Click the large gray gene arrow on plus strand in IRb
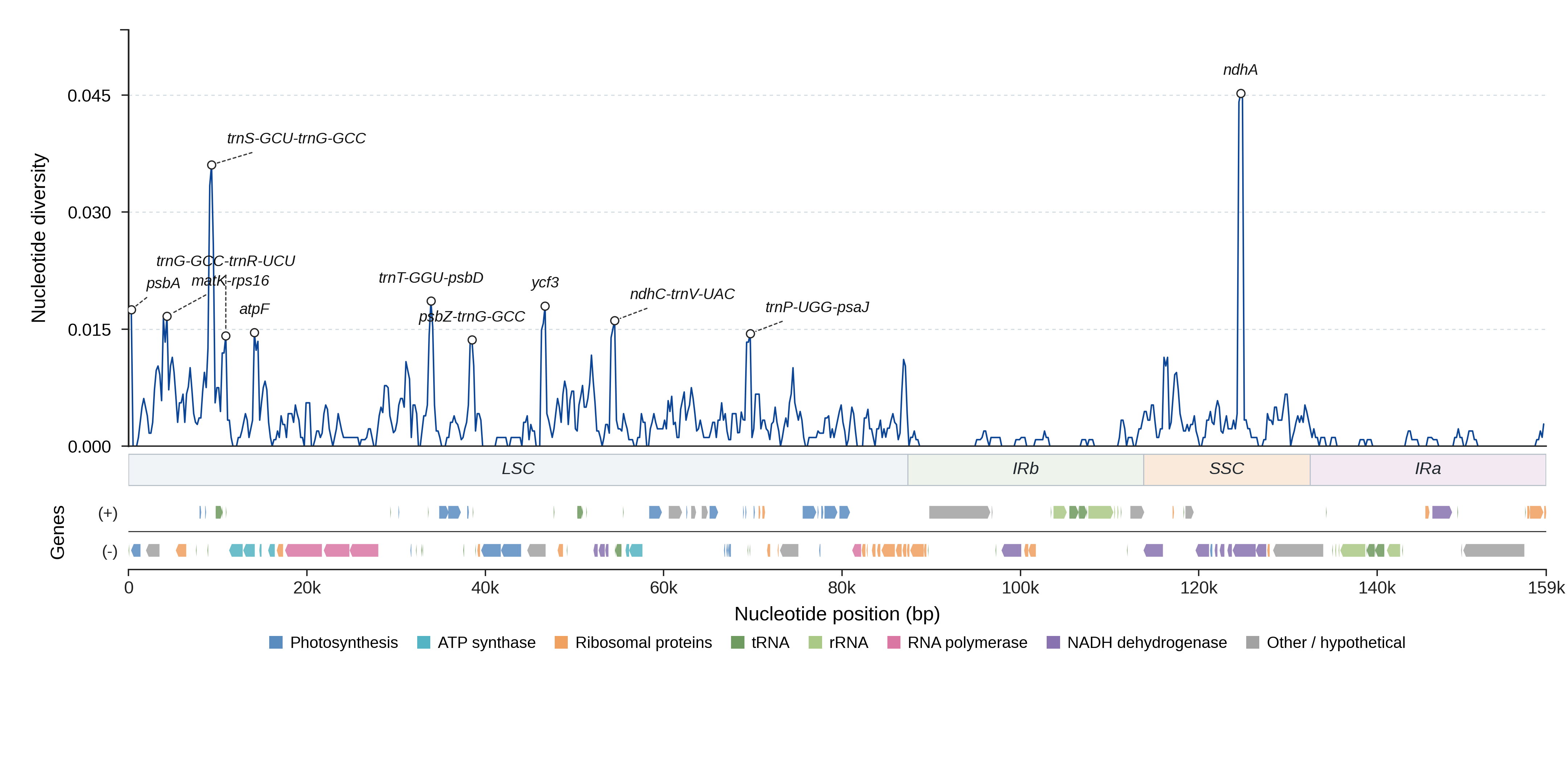 [x=960, y=512]
